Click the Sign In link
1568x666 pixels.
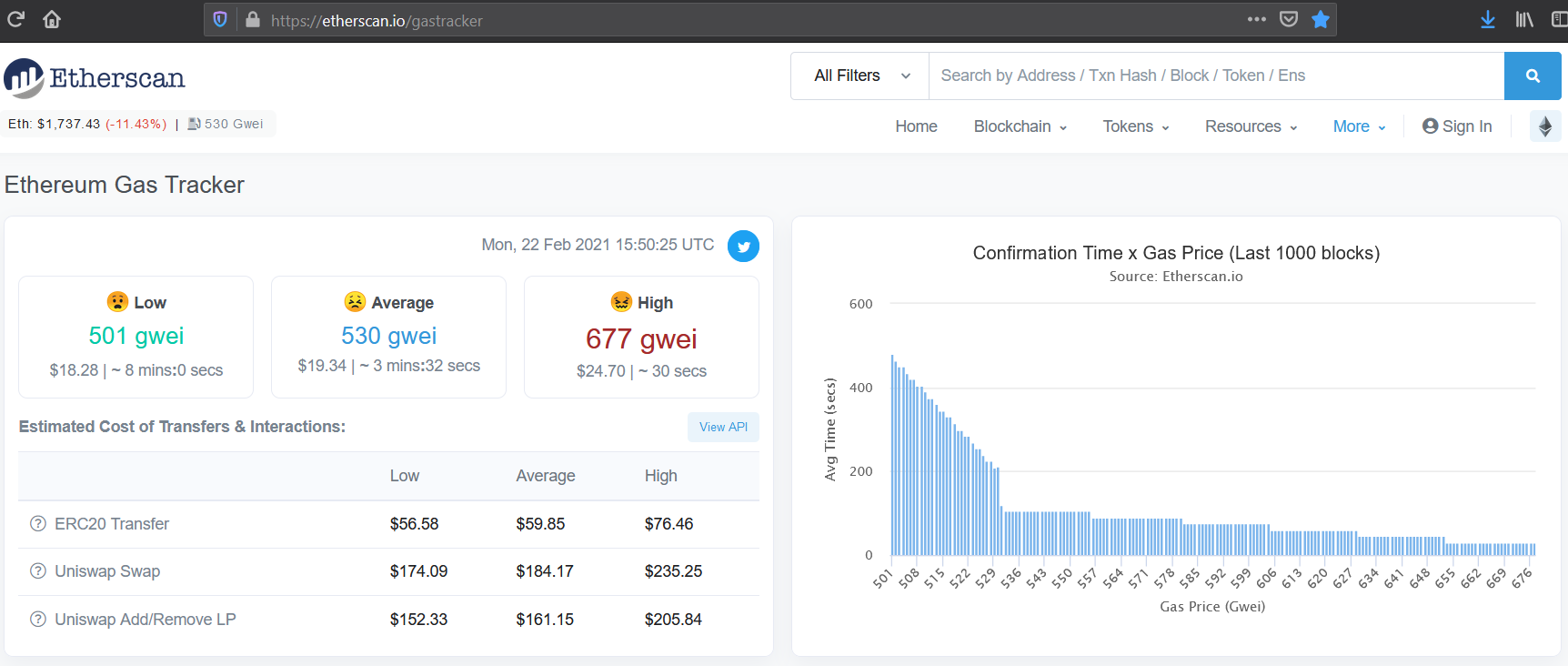coord(1457,126)
